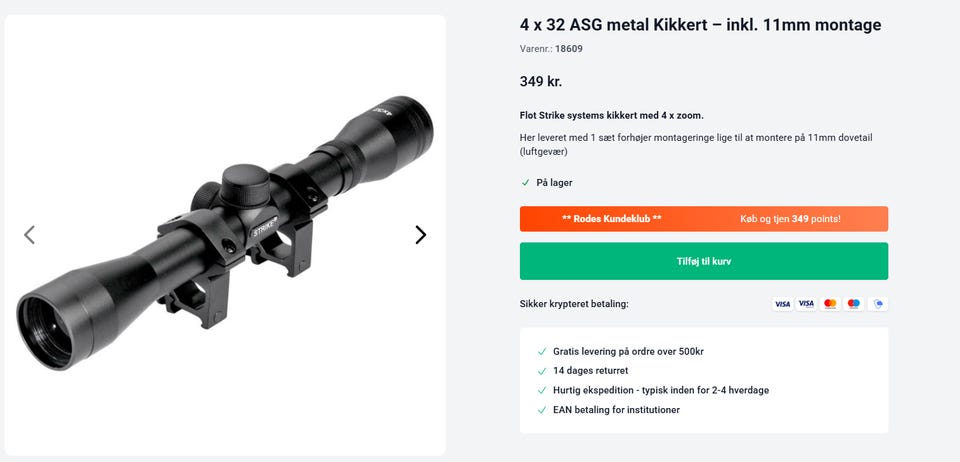Select the Maestro payment icon

coord(853,304)
